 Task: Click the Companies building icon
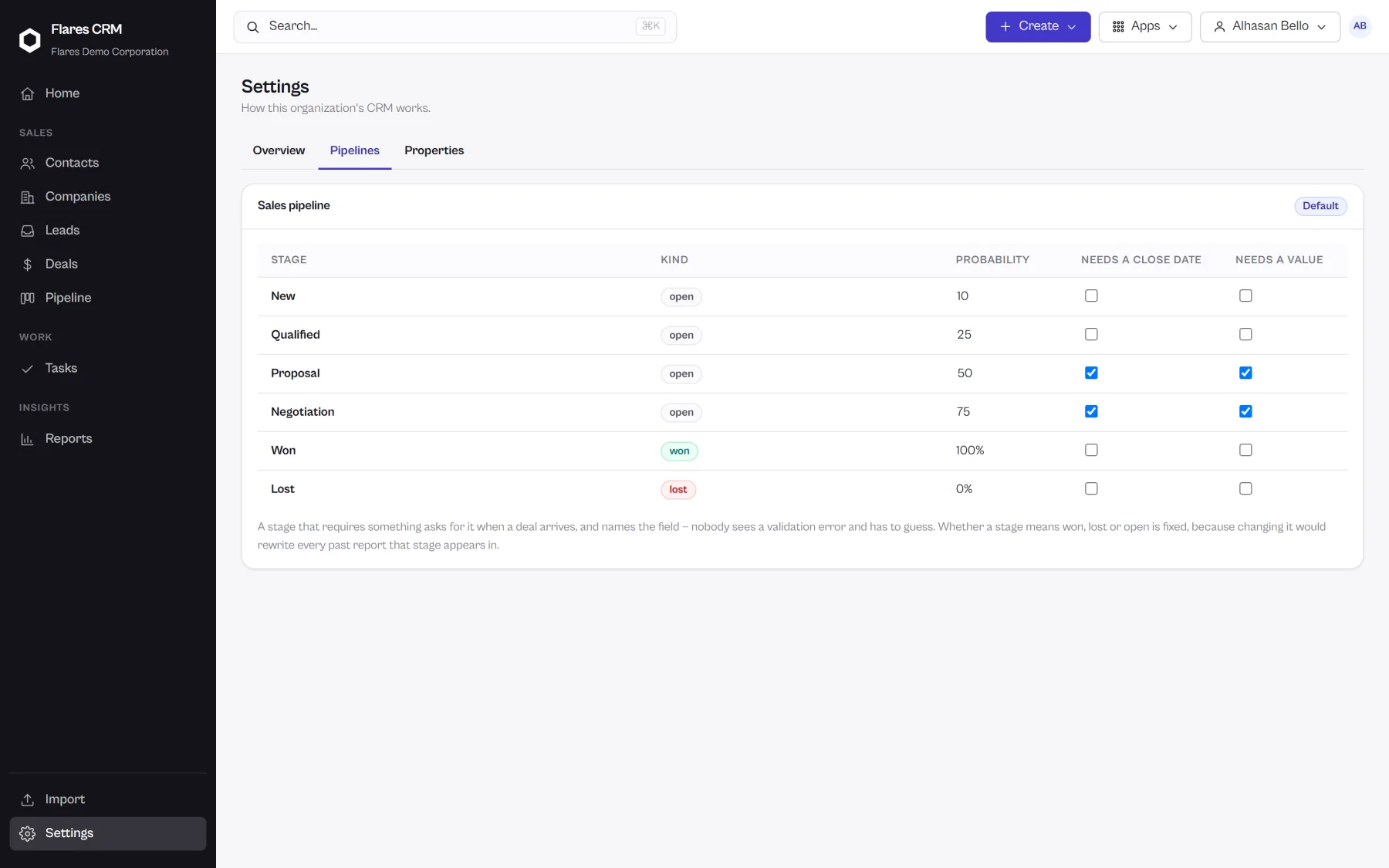[28, 197]
